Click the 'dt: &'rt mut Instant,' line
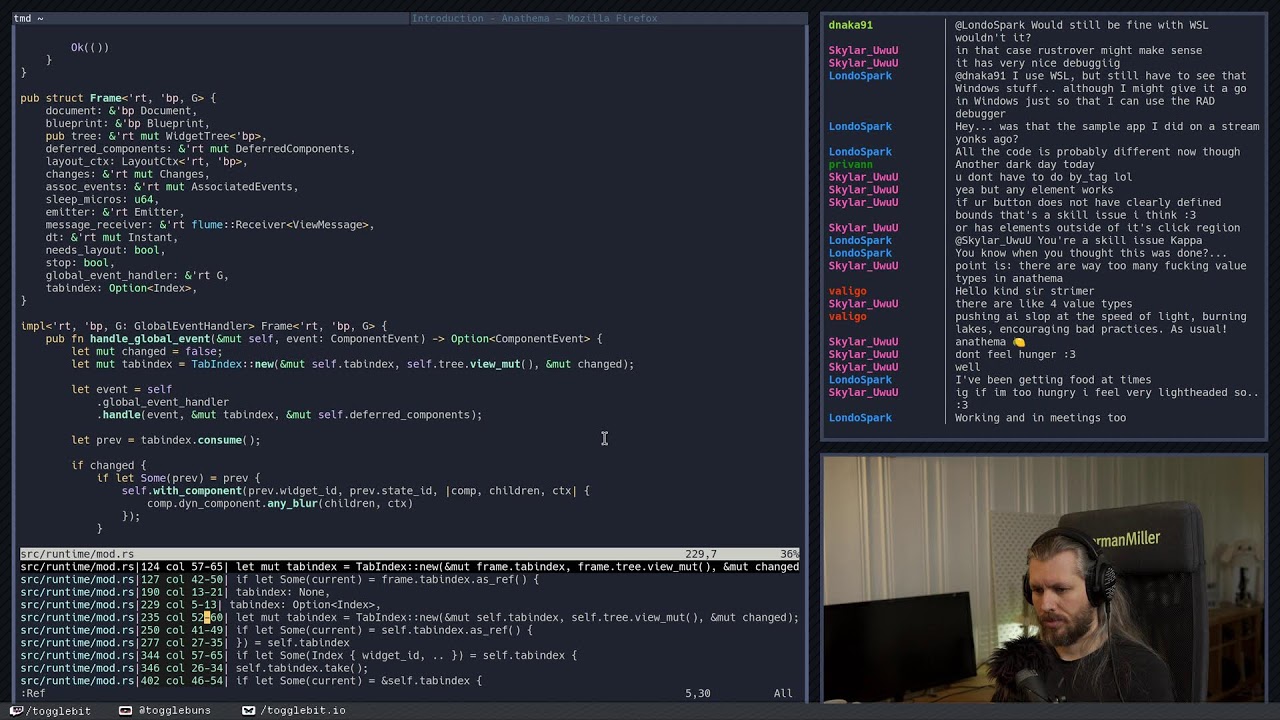1280x720 pixels. (x=112, y=237)
